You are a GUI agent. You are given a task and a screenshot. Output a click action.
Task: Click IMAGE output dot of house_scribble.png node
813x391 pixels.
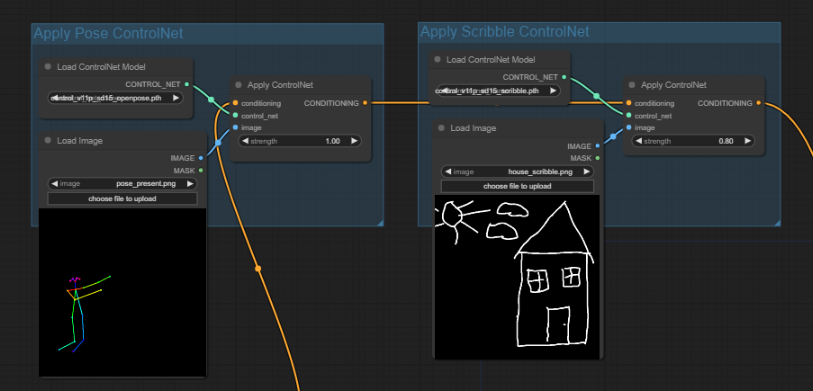pyautogui.click(x=597, y=146)
